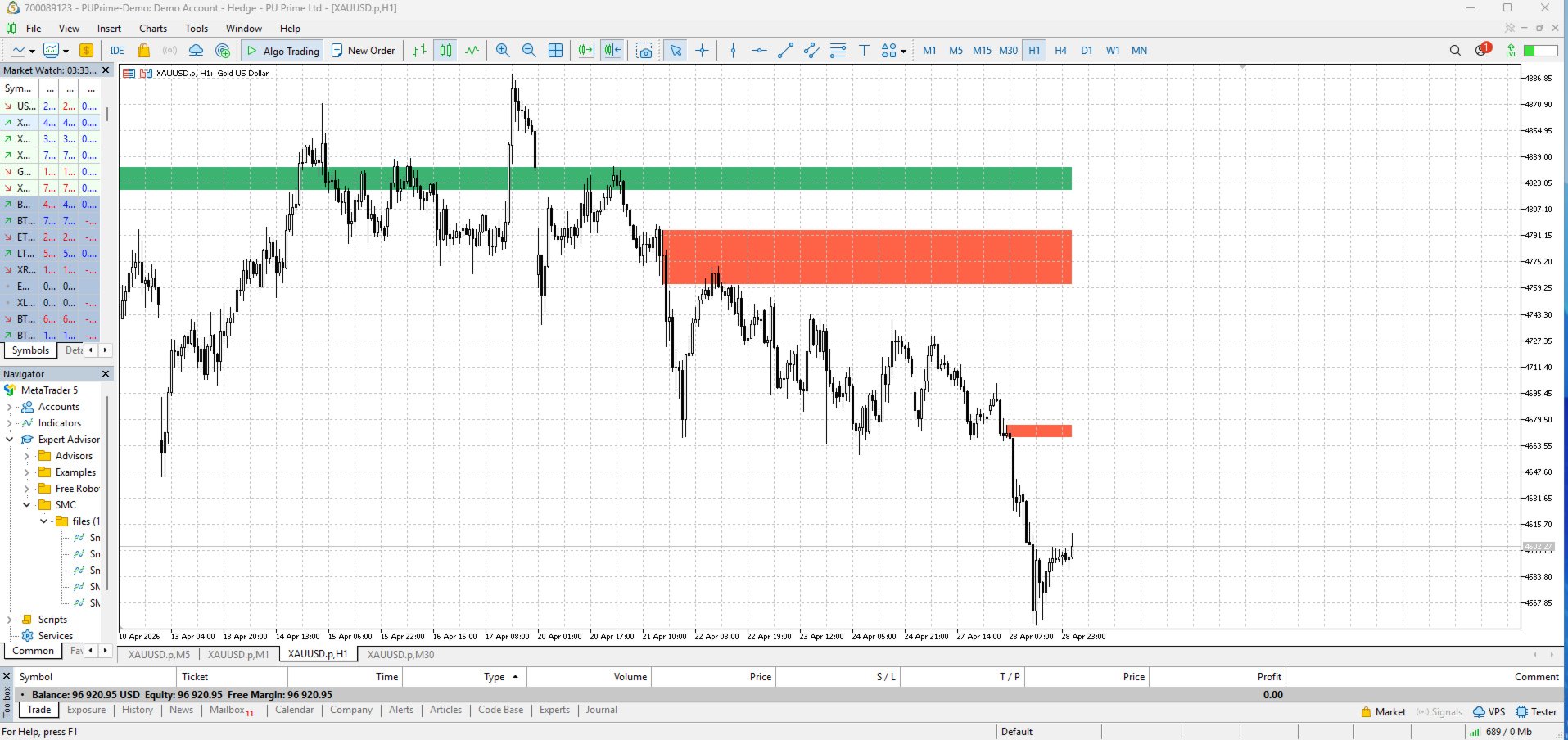Click the 4602 current price label on the scale
This screenshot has height=740, width=1568.
point(1538,547)
